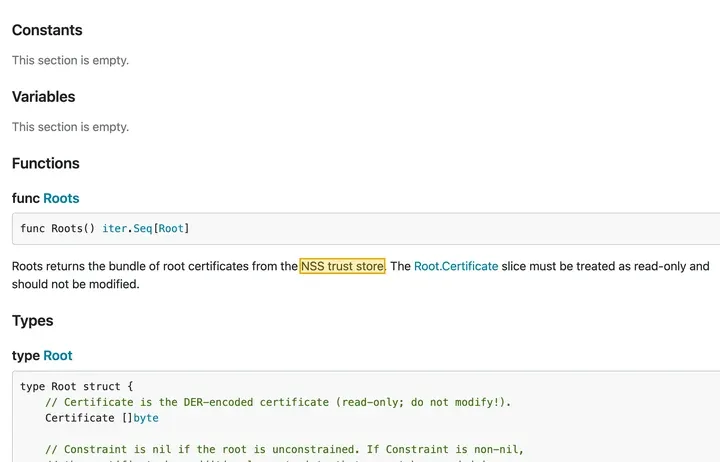Screen dimensions: 720x462
Task: Click the byte type link in struct
Action: tap(146, 418)
